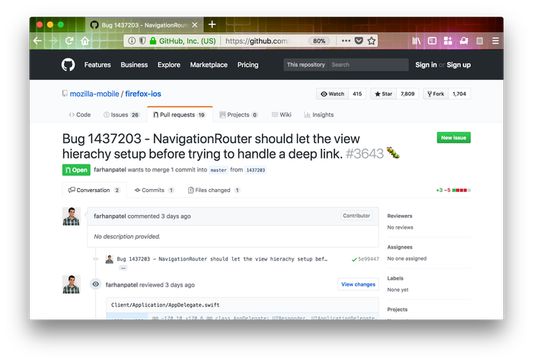This screenshot has width=533, height=362.
Task: Open the commit message Bug 1437203 link
Action: (x=222, y=259)
